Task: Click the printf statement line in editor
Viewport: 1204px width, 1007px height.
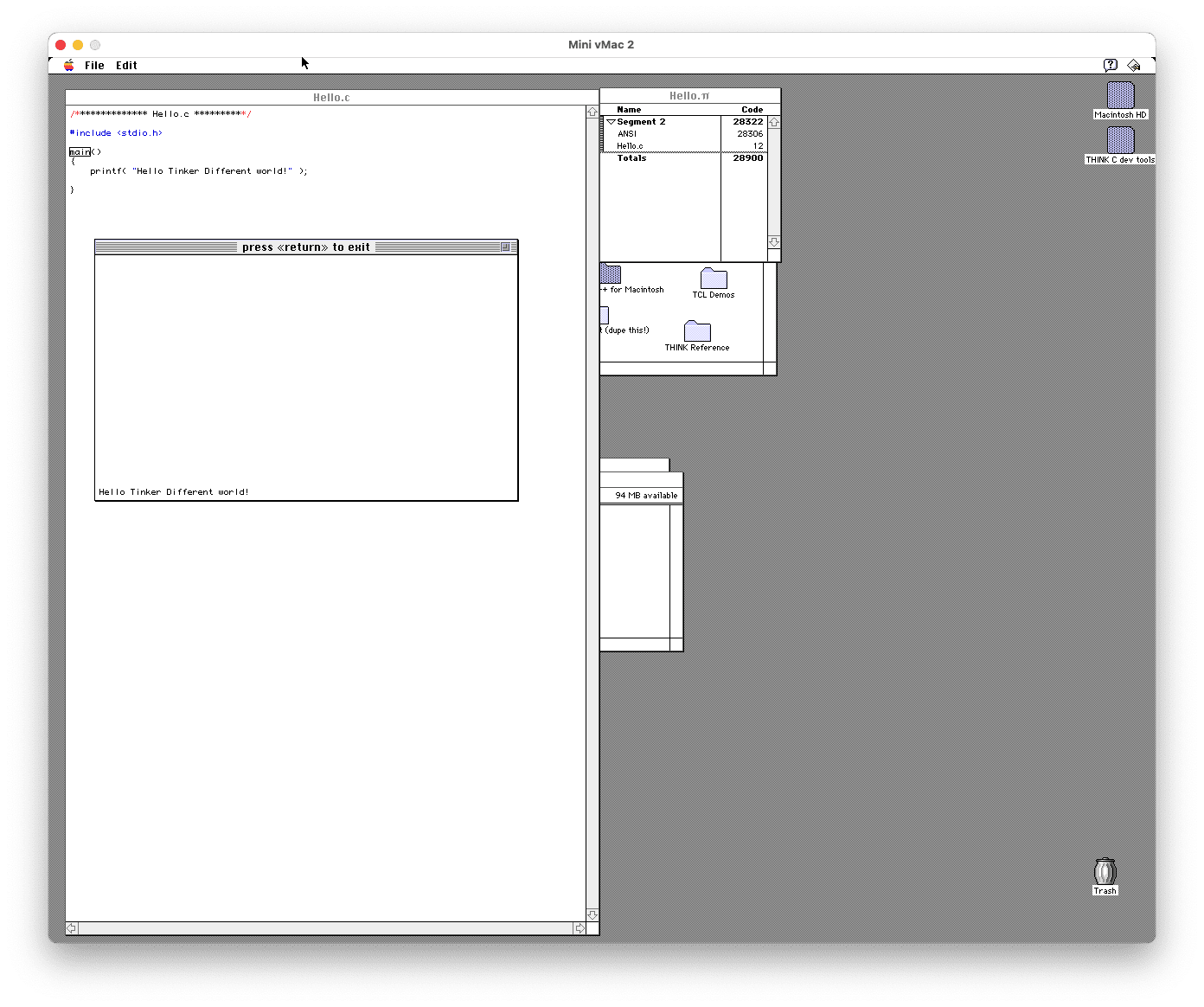Action: [198, 171]
